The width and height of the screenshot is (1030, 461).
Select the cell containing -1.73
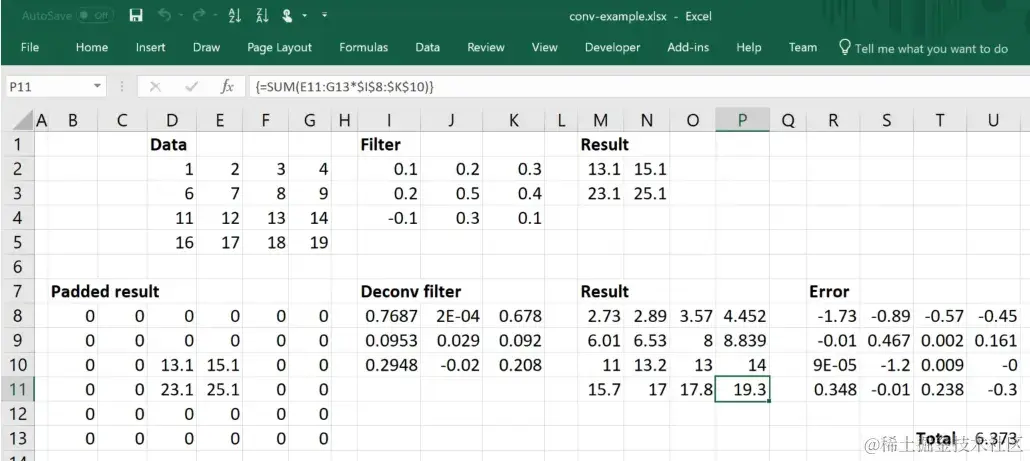coord(833,316)
